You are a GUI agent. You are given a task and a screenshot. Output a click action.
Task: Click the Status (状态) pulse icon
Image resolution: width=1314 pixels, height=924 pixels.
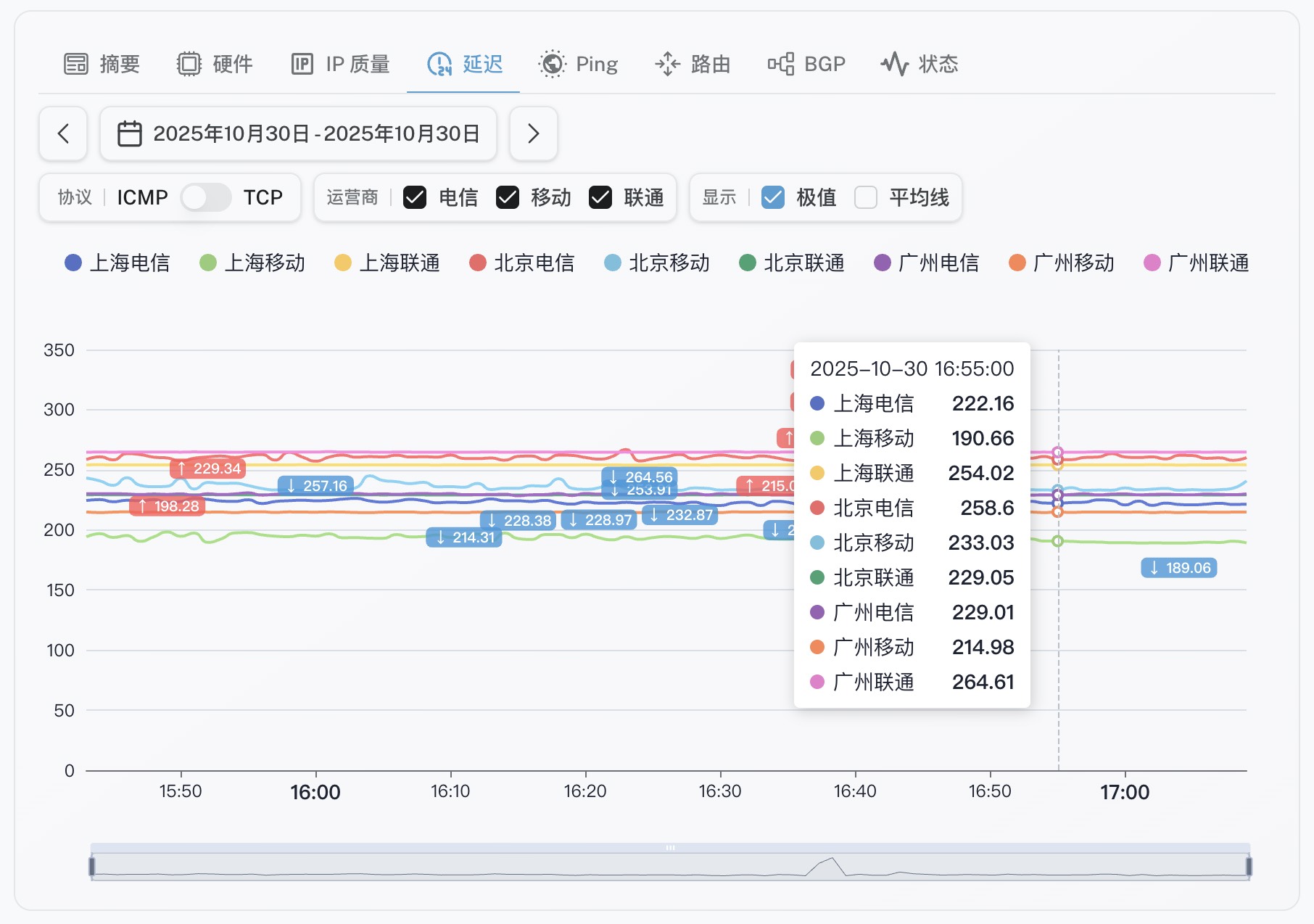coord(895,64)
